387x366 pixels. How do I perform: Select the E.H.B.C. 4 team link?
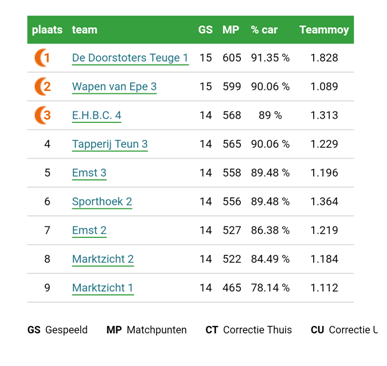97,115
